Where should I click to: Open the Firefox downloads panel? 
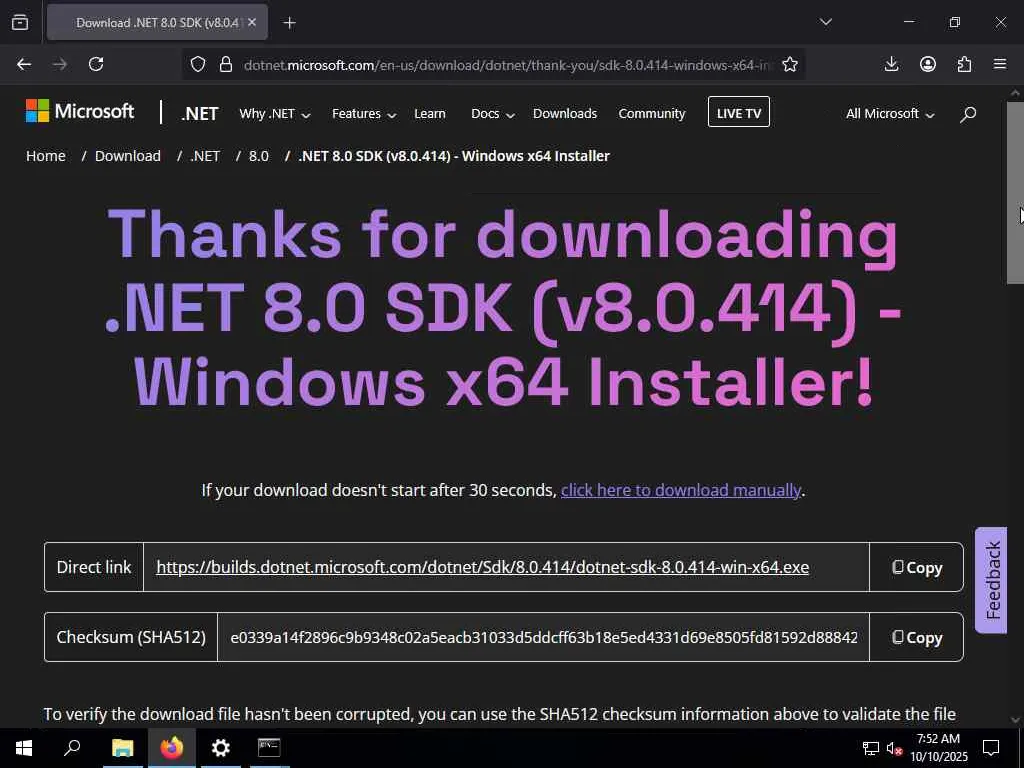pyautogui.click(x=891, y=64)
